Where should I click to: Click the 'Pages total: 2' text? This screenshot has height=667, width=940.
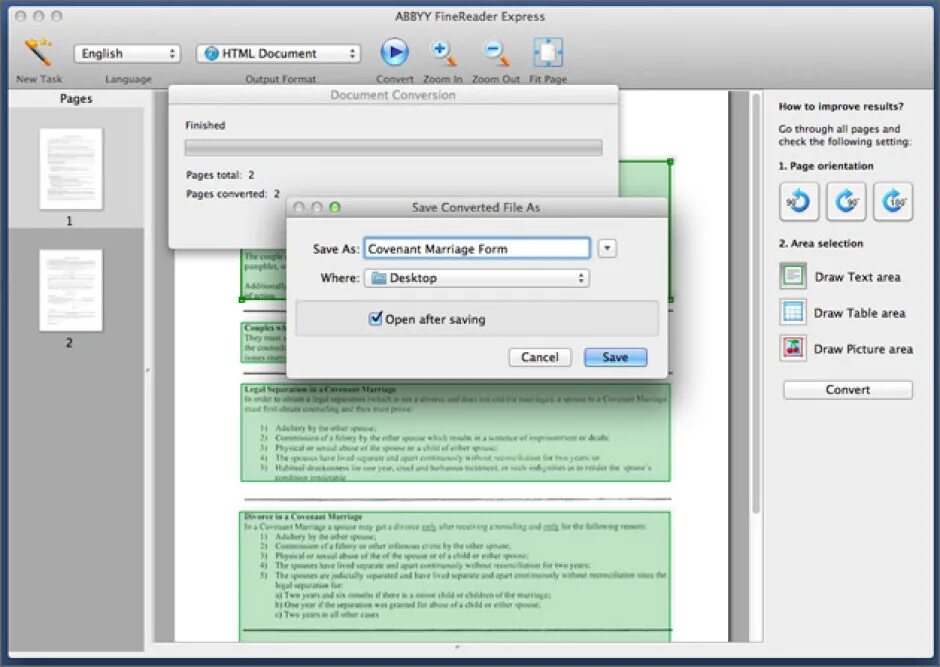point(220,175)
